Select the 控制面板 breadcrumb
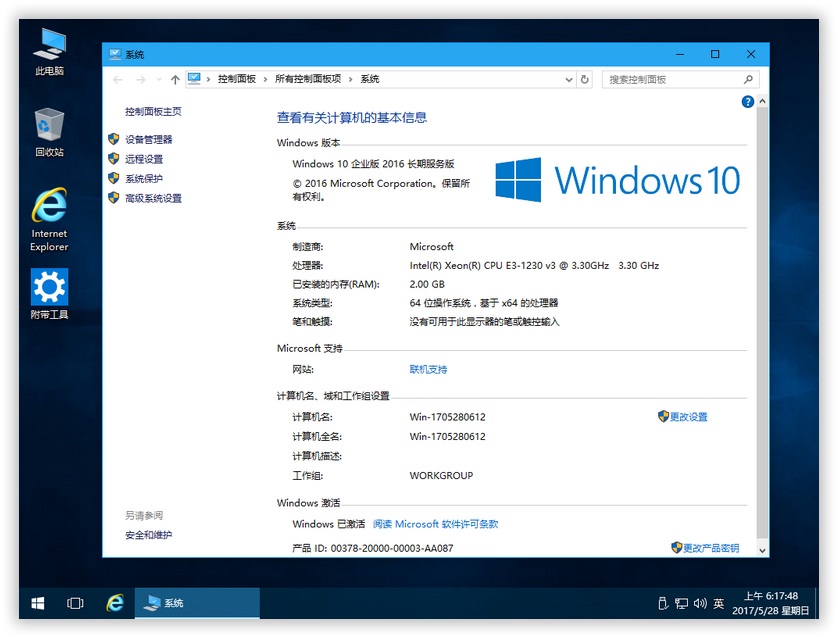The image size is (838, 638). [237, 79]
